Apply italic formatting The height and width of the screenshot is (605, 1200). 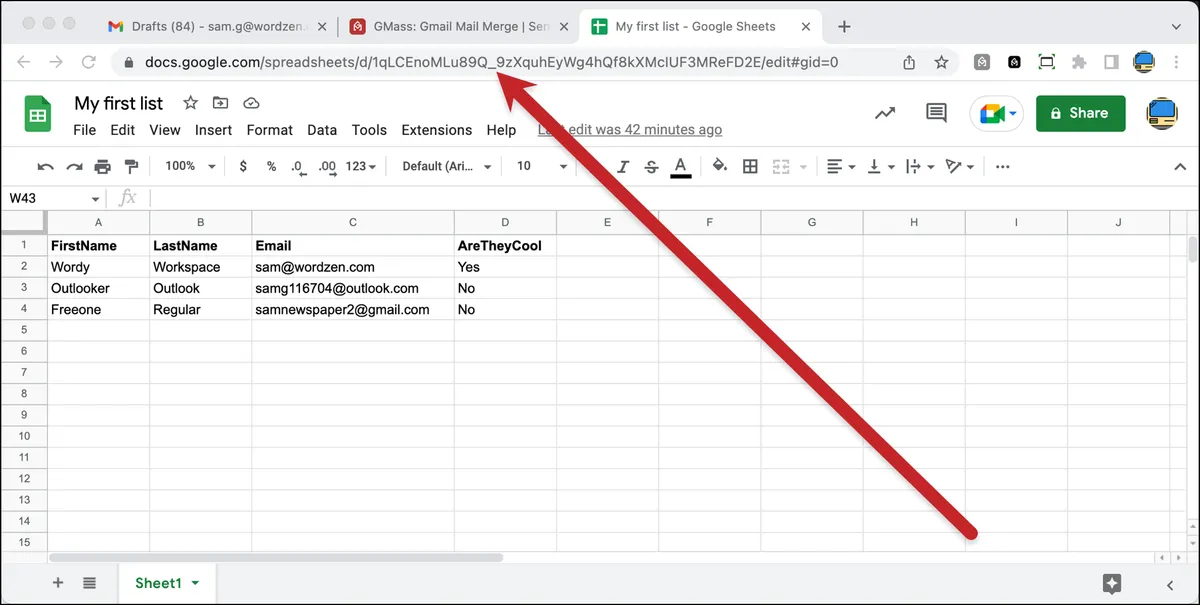(x=623, y=167)
